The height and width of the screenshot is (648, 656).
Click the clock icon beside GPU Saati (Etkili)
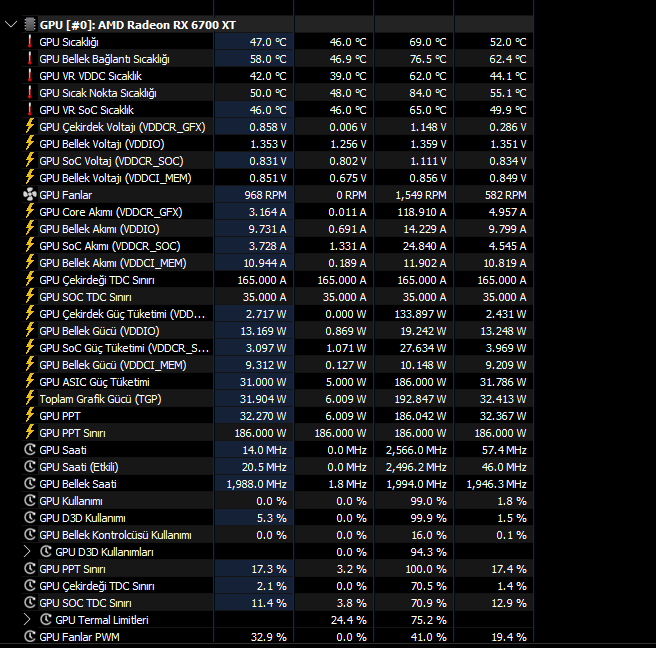pyautogui.click(x=30, y=467)
